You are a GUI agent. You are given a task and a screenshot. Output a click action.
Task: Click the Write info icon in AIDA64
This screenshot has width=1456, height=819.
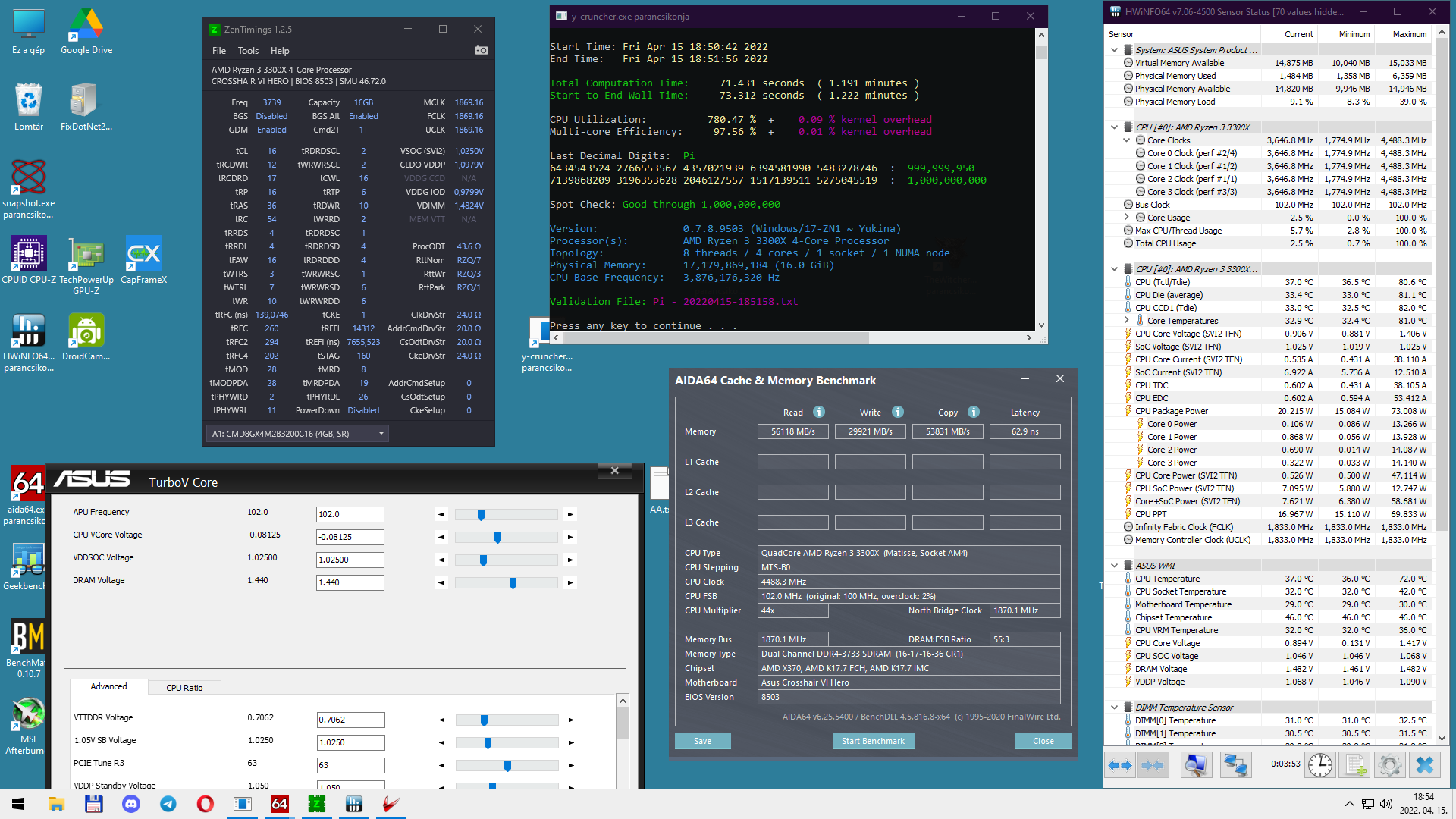pos(898,412)
